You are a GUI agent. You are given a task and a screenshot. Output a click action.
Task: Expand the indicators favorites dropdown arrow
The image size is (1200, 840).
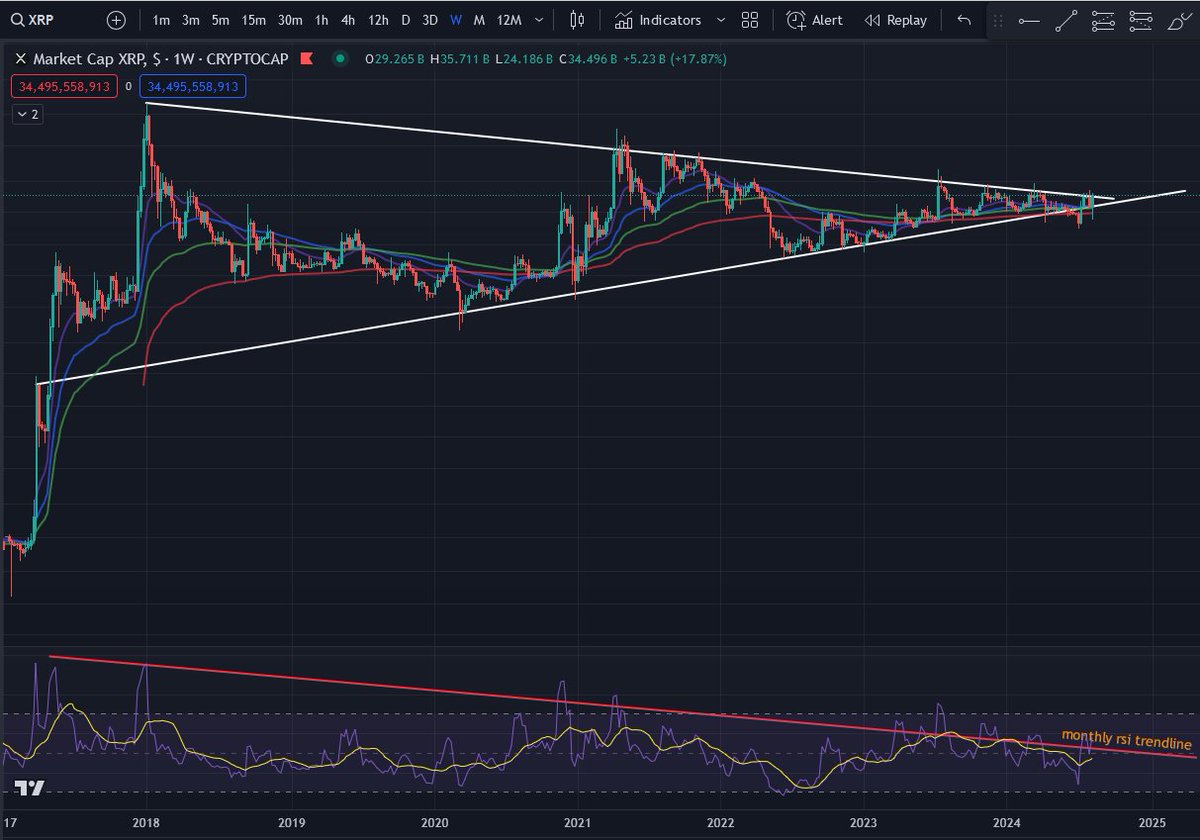(x=721, y=20)
